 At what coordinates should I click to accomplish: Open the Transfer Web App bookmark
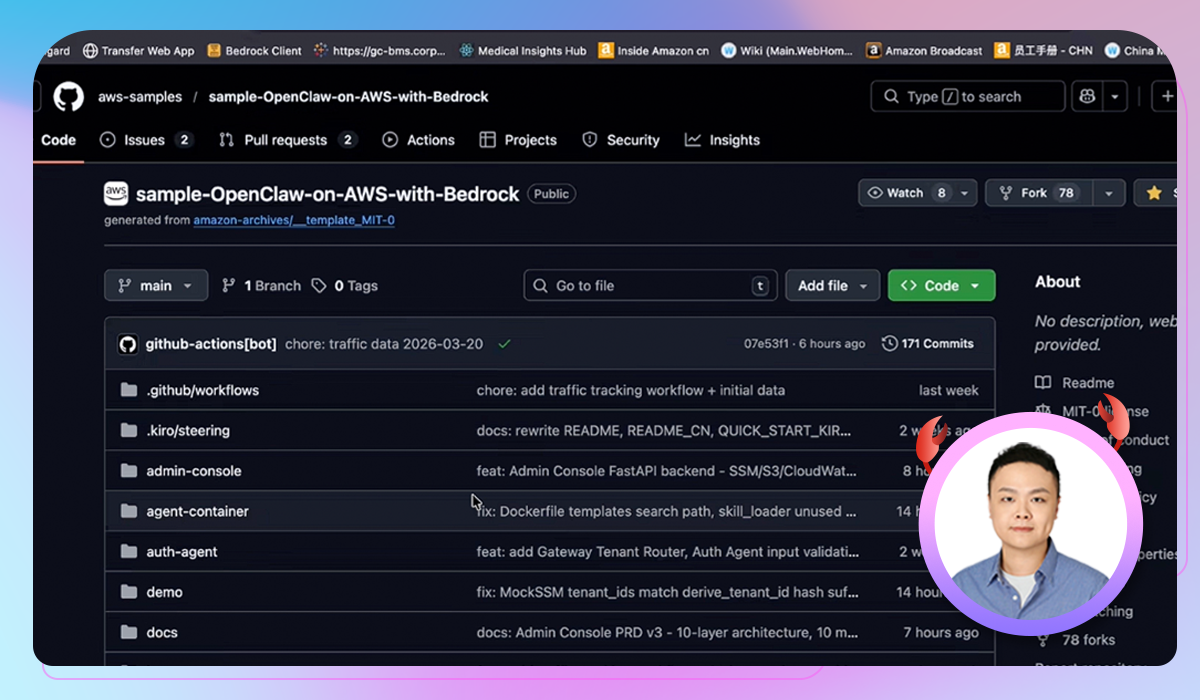click(x=138, y=51)
